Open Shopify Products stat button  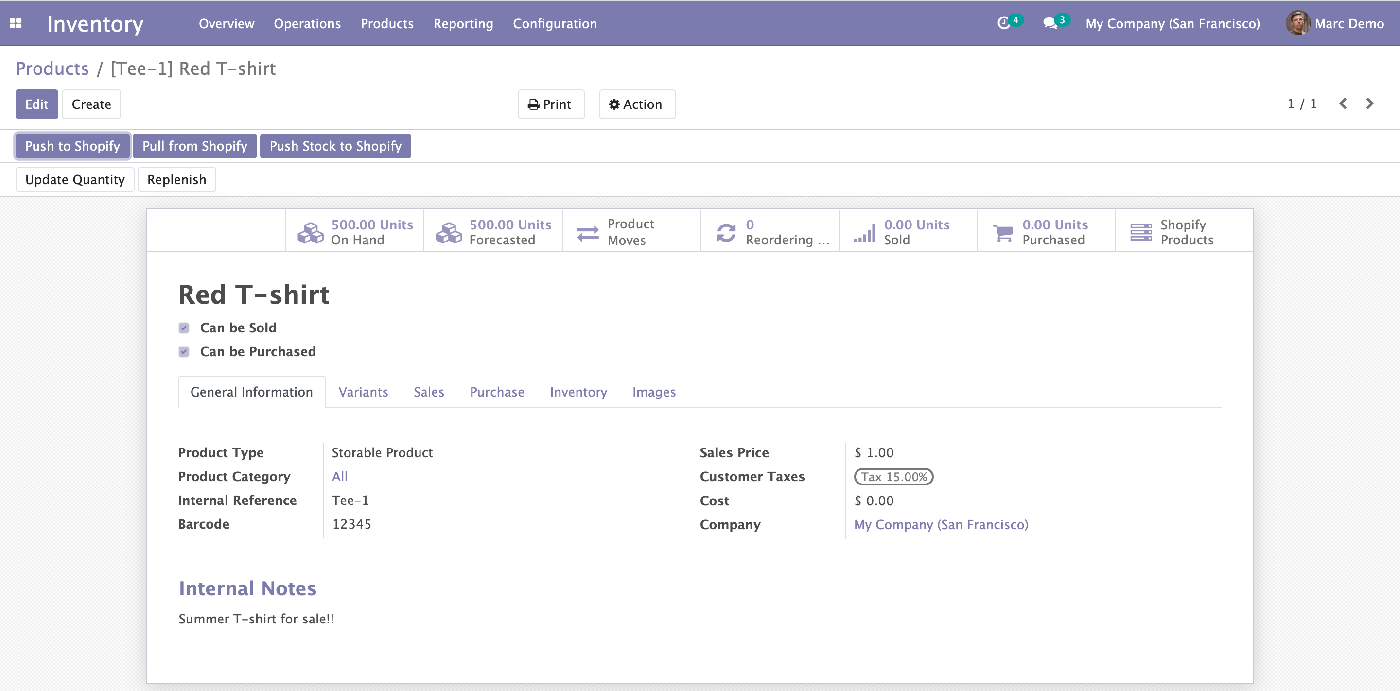pos(1184,232)
